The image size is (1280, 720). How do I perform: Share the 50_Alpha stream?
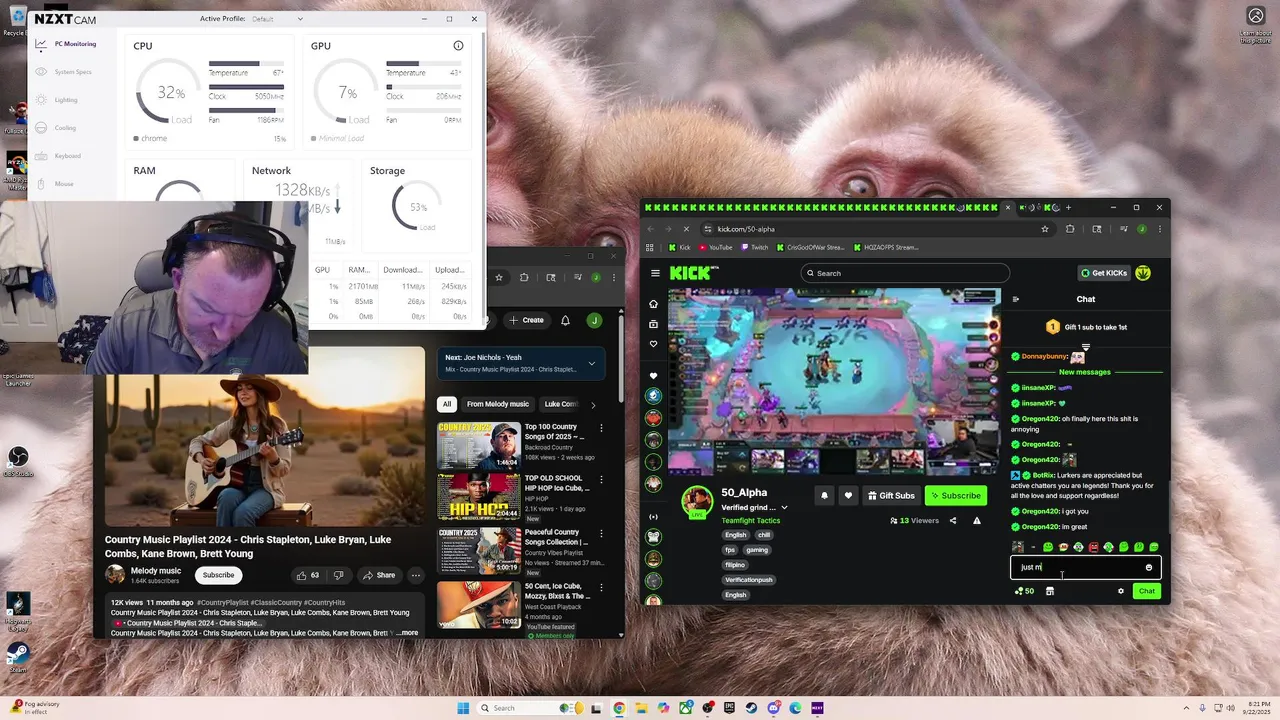[953, 520]
